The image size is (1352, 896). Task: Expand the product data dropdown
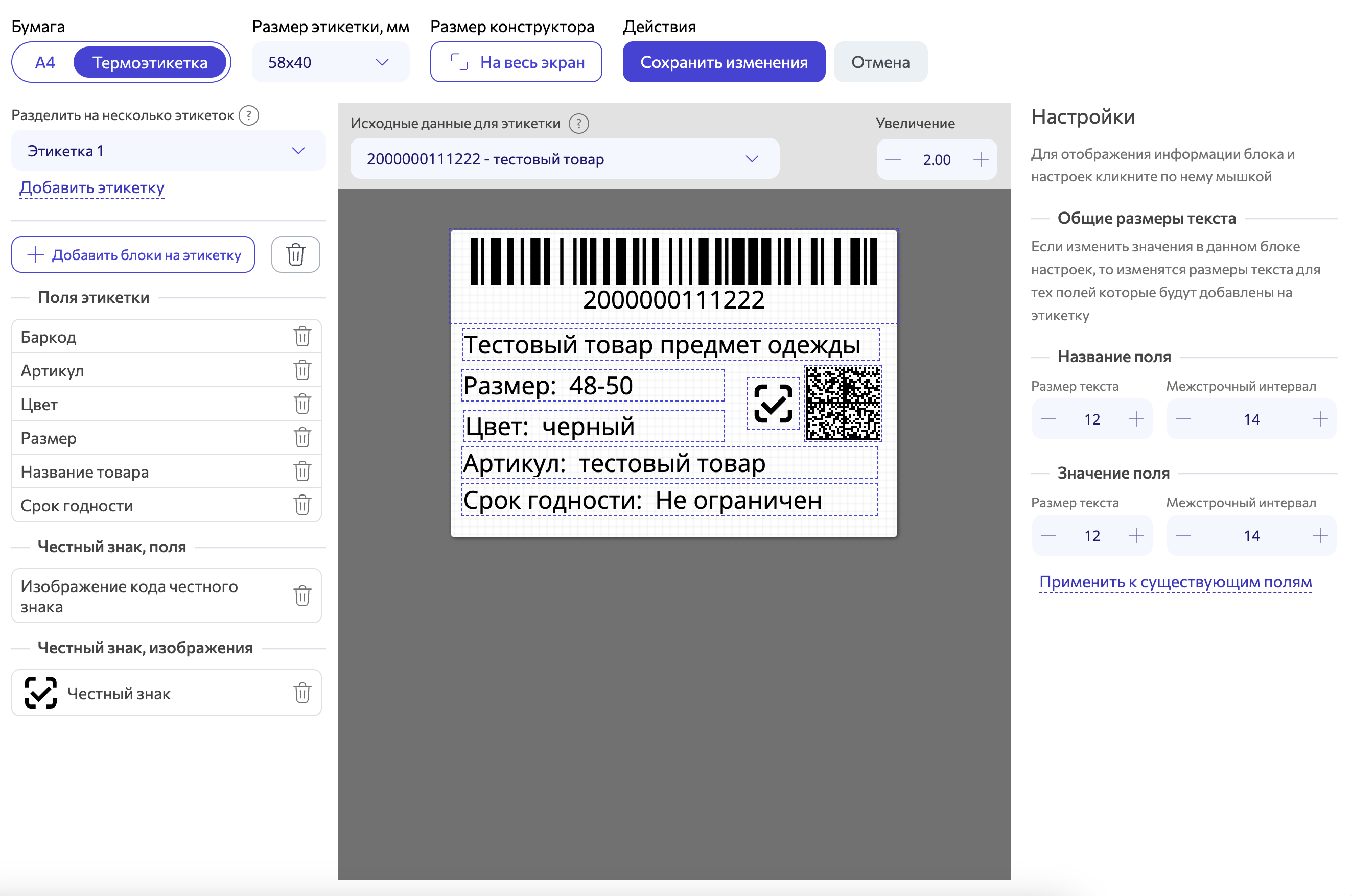click(753, 158)
